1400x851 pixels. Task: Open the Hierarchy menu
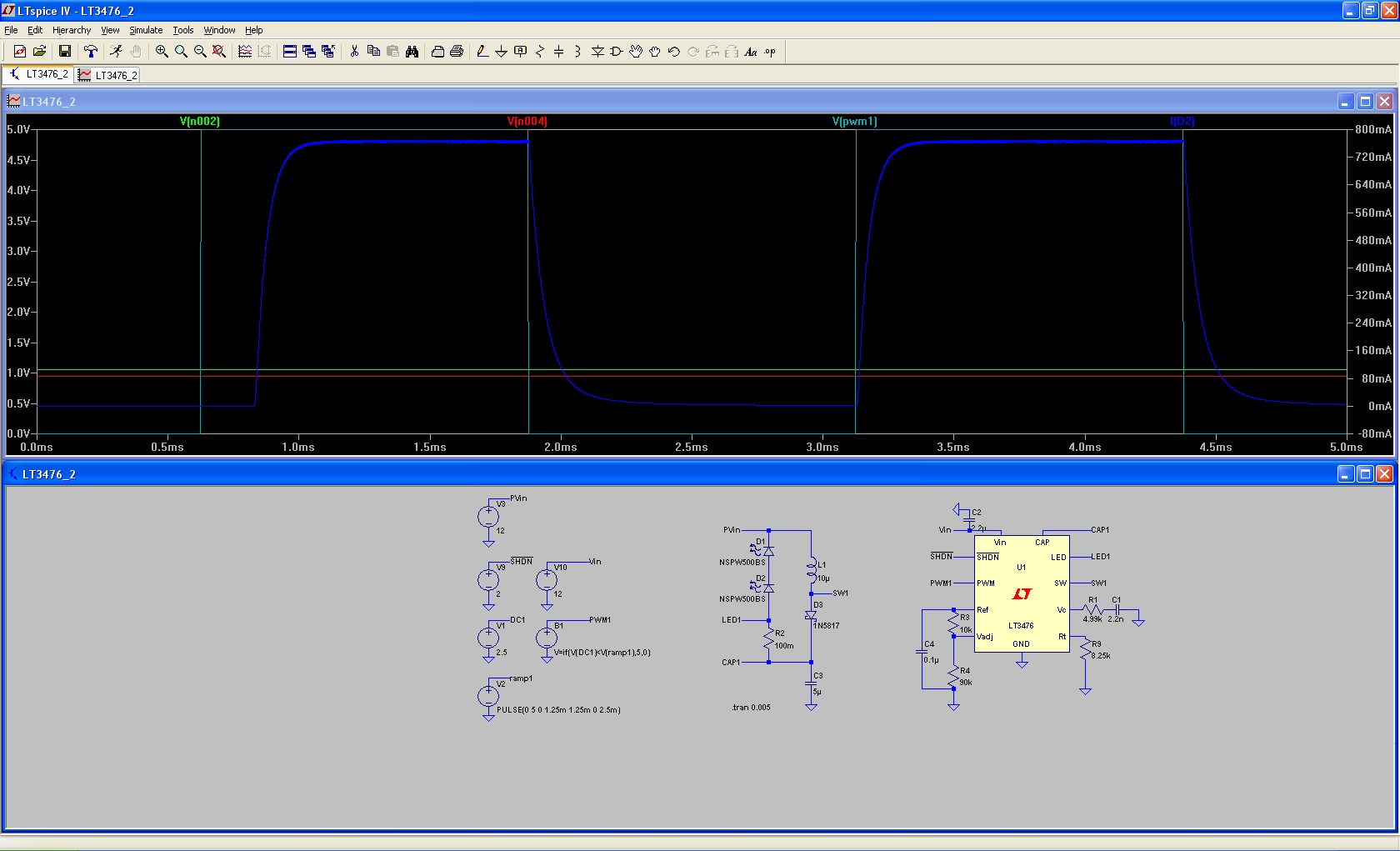point(71,30)
